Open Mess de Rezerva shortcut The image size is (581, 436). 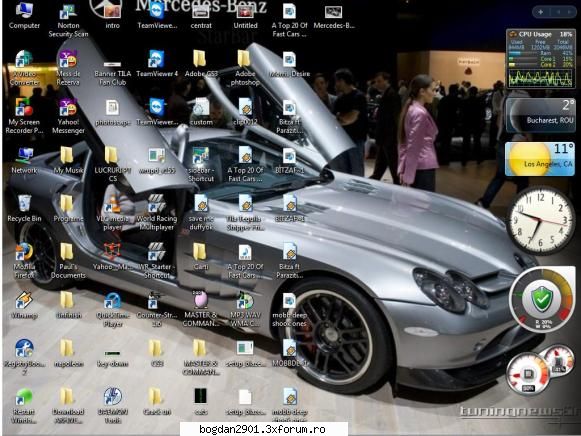pos(68,68)
